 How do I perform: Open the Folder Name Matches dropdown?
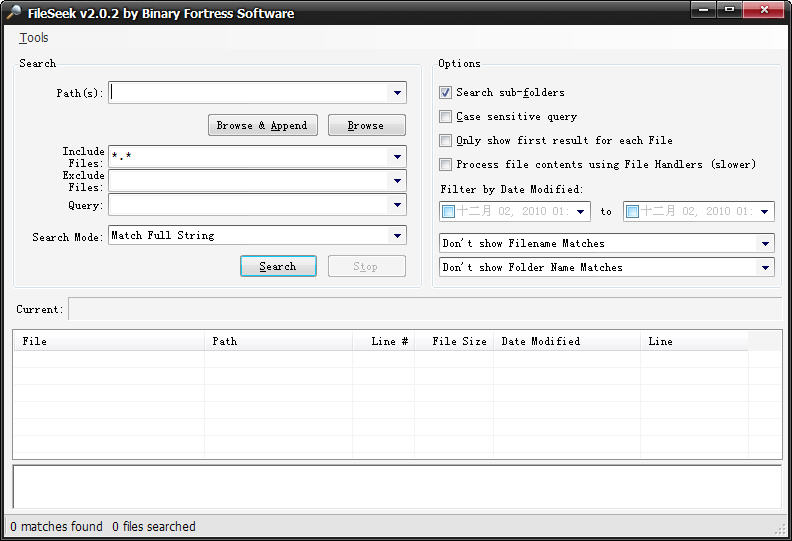[x=766, y=268]
